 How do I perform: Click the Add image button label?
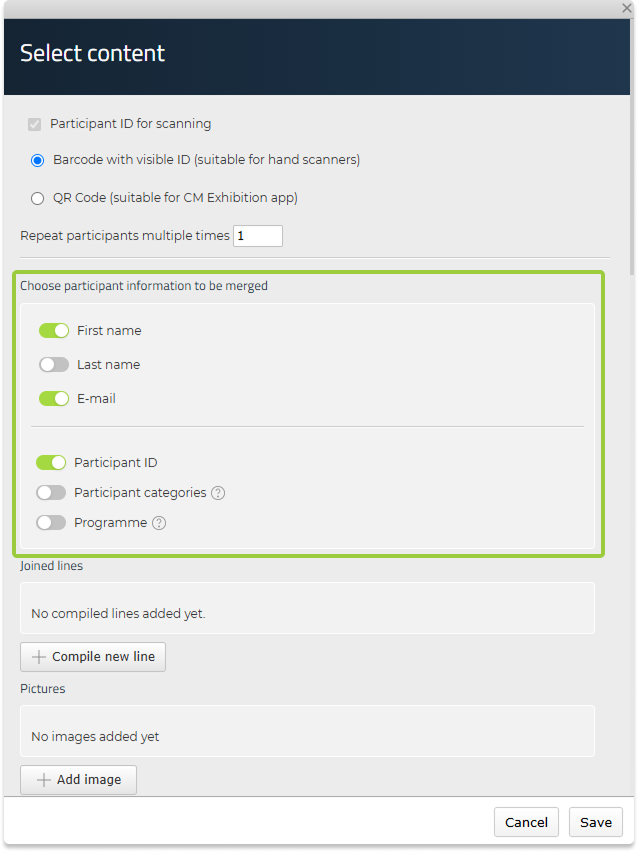(x=89, y=780)
